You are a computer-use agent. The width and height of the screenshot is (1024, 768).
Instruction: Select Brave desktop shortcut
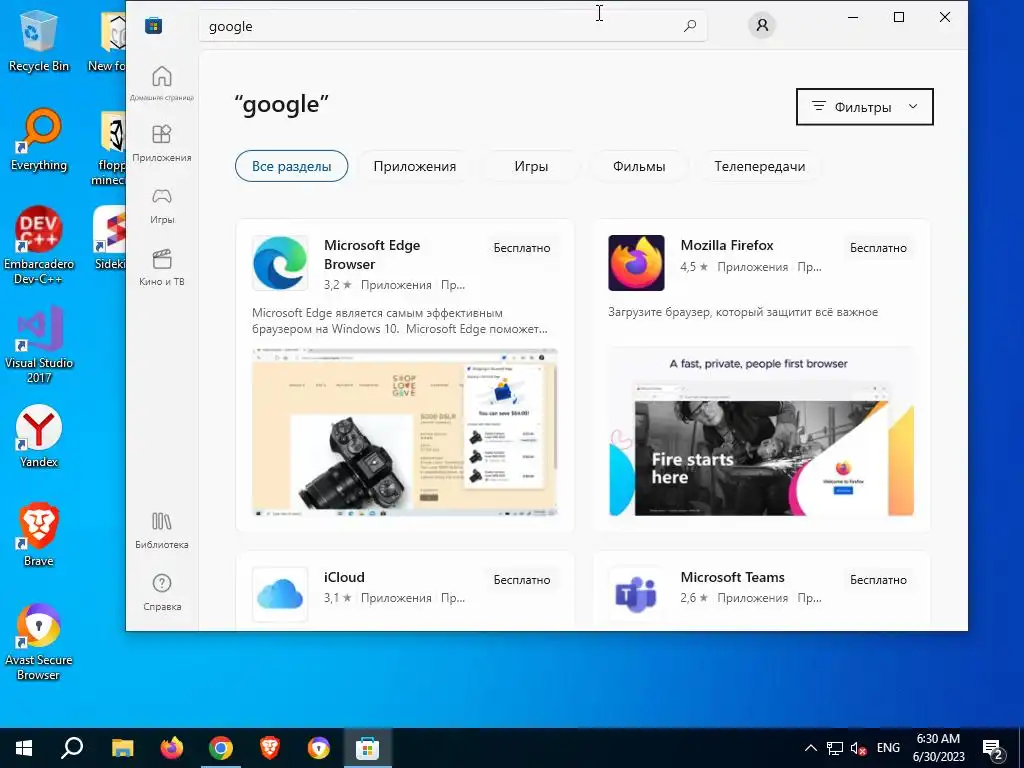[x=39, y=536]
